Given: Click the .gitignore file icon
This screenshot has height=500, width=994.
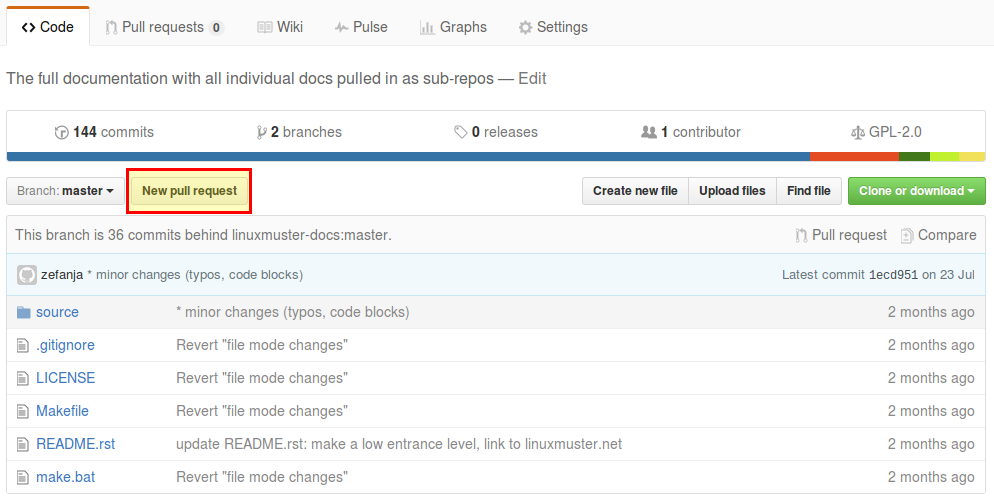Looking at the screenshot, I should [x=23, y=345].
